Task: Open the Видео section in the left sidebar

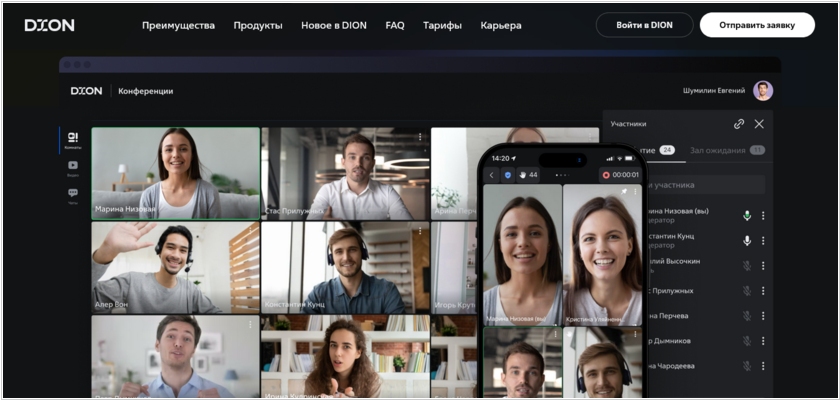Action: click(73, 168)
